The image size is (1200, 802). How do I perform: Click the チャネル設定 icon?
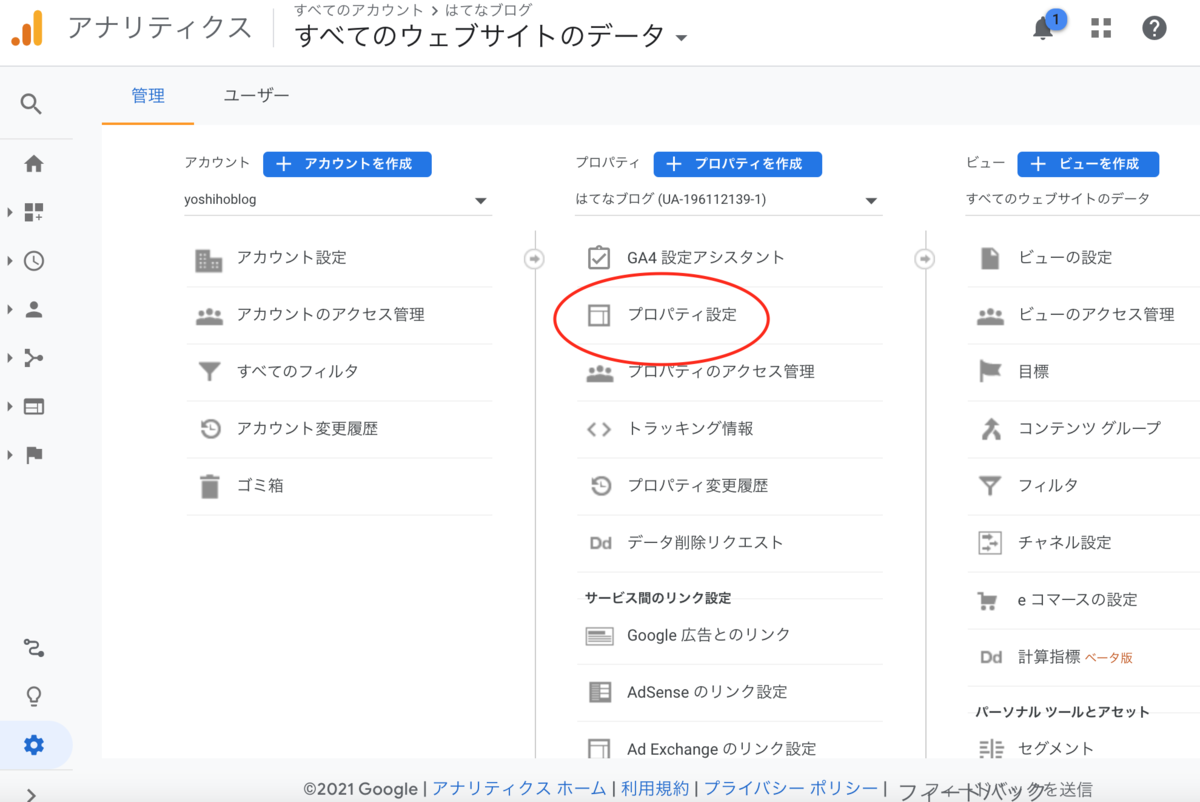989,543
